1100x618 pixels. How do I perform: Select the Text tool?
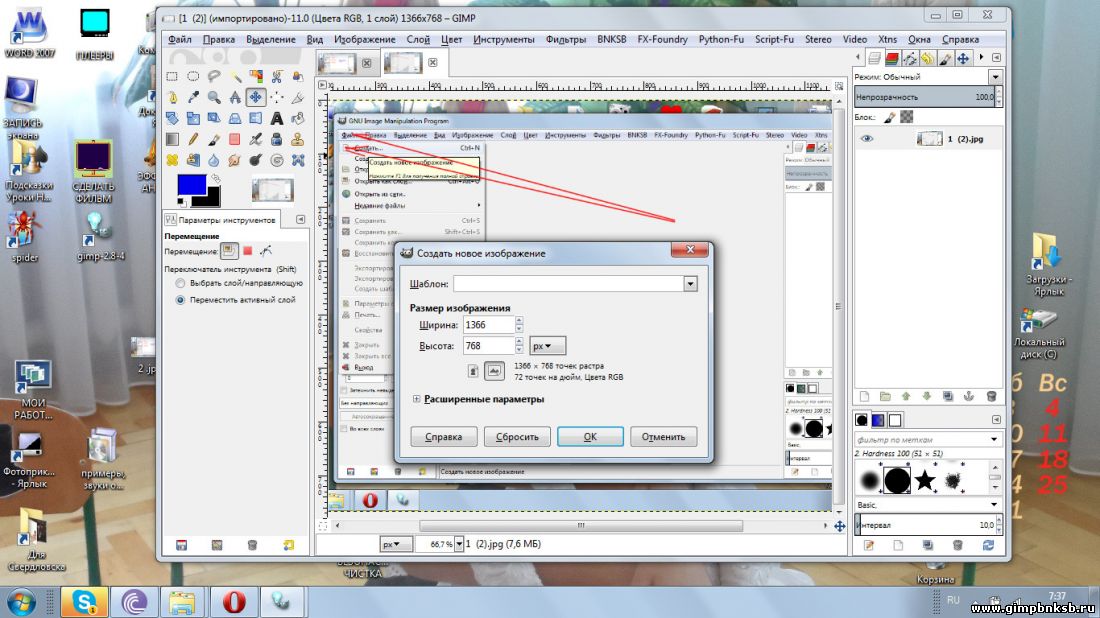tap(277, 118)
